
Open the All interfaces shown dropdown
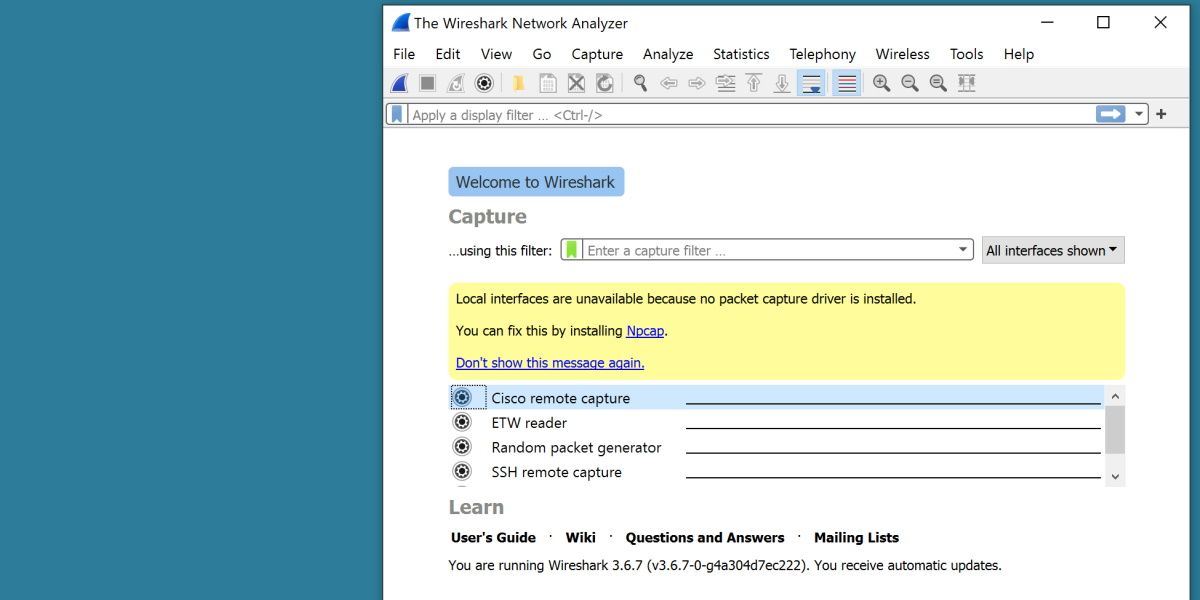pyautogui.click(x=1052, y=250)
